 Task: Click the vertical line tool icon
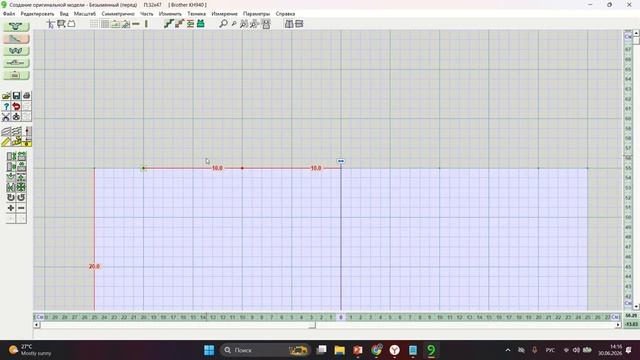coord(146,24)
